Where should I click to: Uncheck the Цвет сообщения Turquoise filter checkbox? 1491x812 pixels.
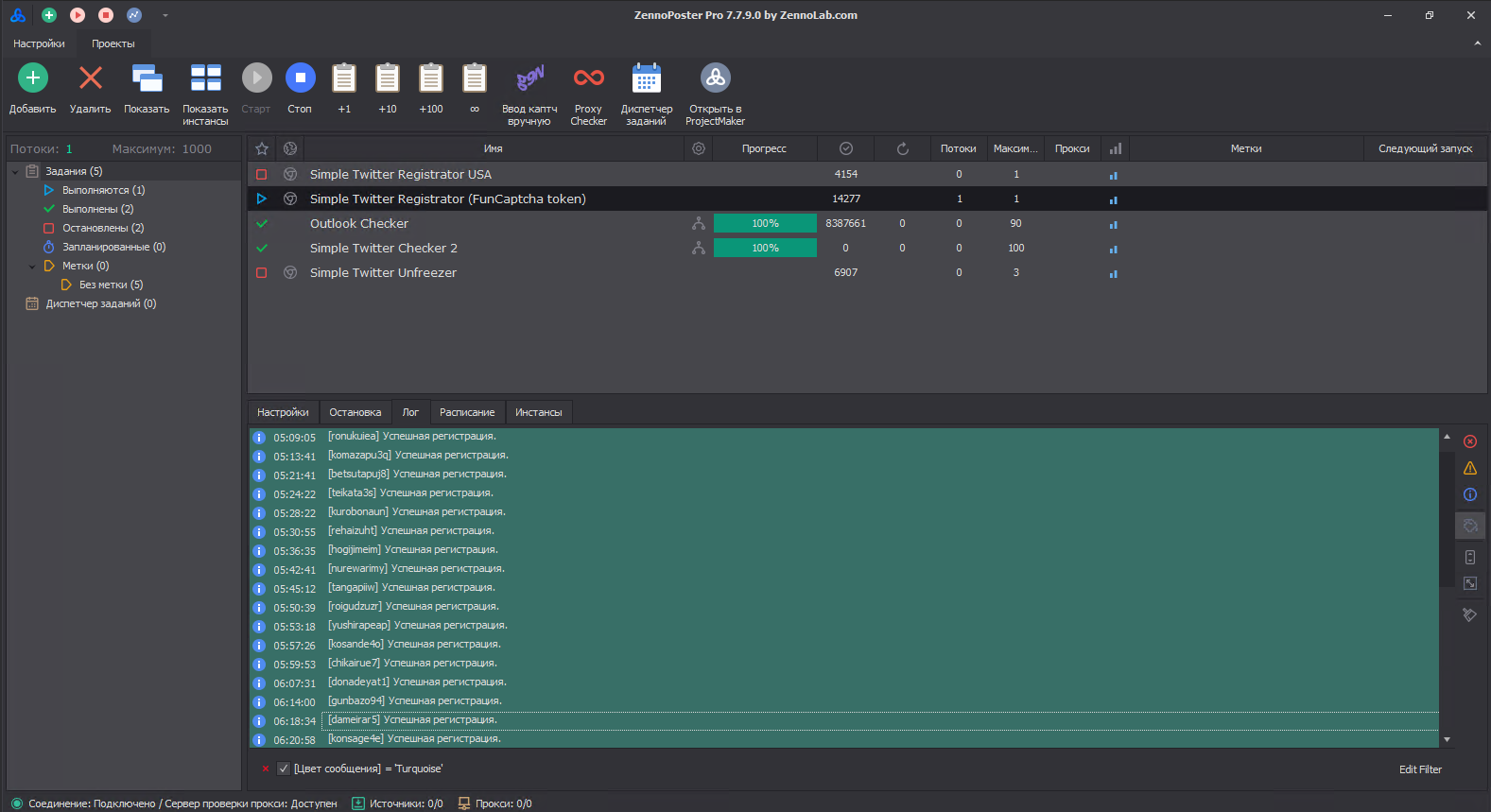[x=284, y=769]
